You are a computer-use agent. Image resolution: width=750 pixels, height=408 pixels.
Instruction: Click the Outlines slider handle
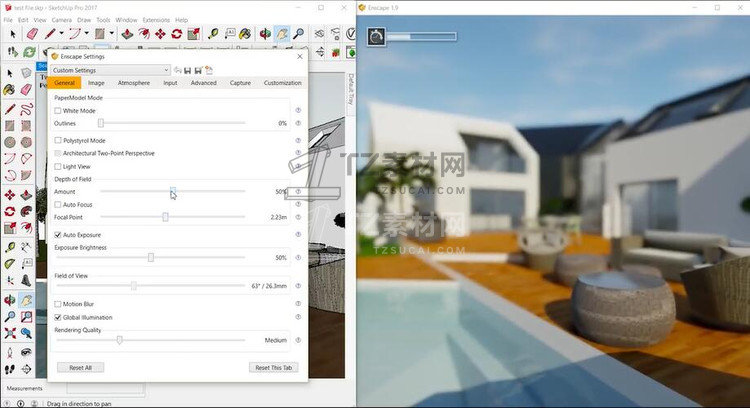101,123
